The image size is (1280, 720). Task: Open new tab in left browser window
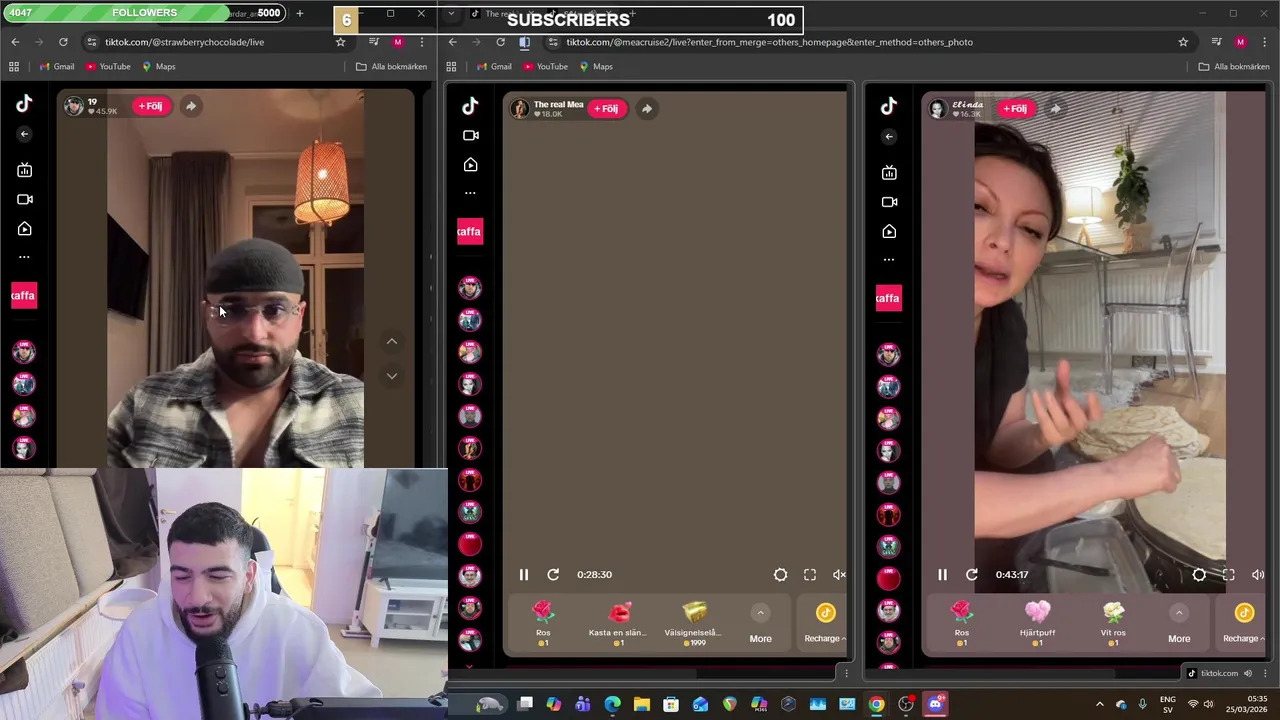click(299, 13)
